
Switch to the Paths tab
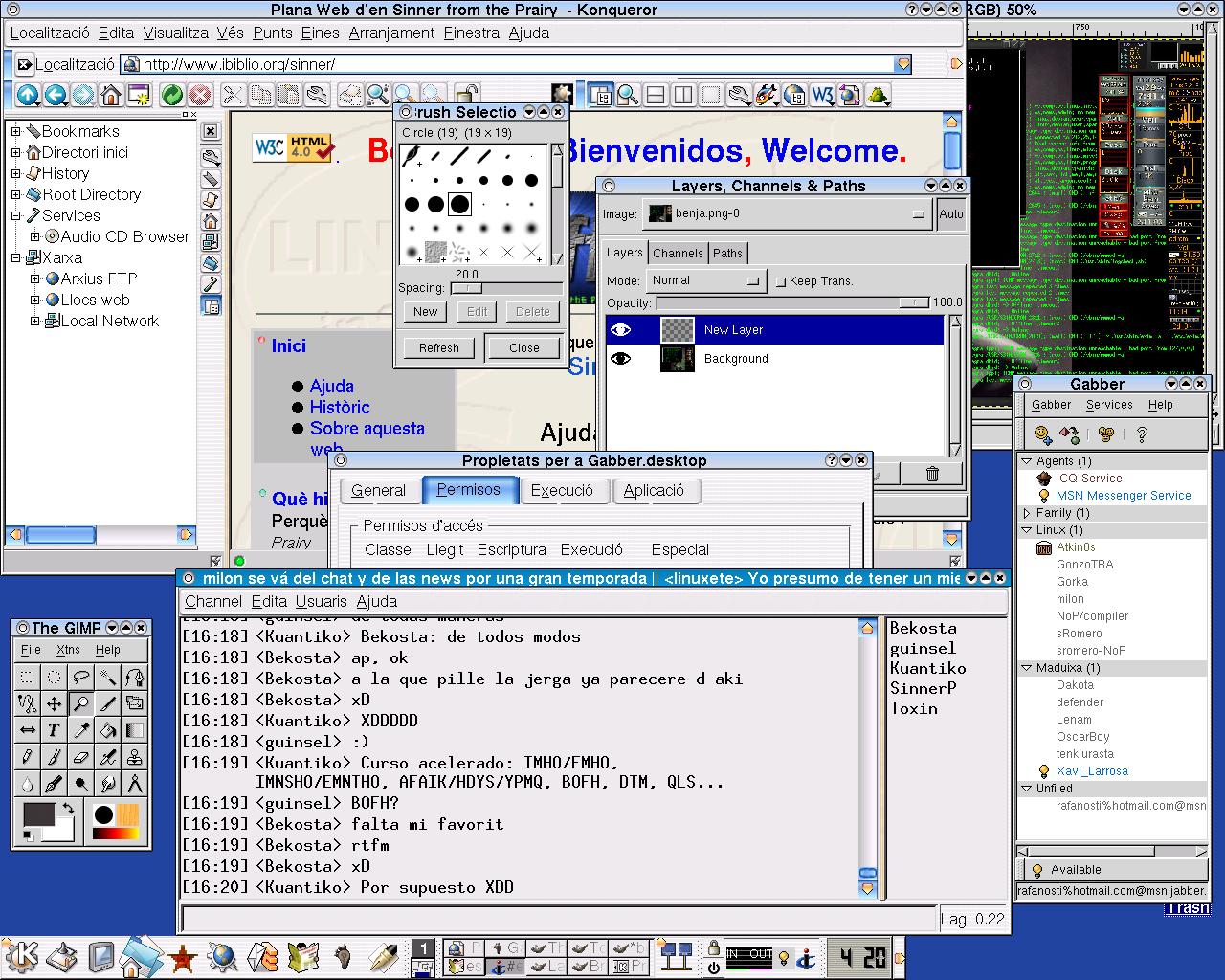point(727,254)
